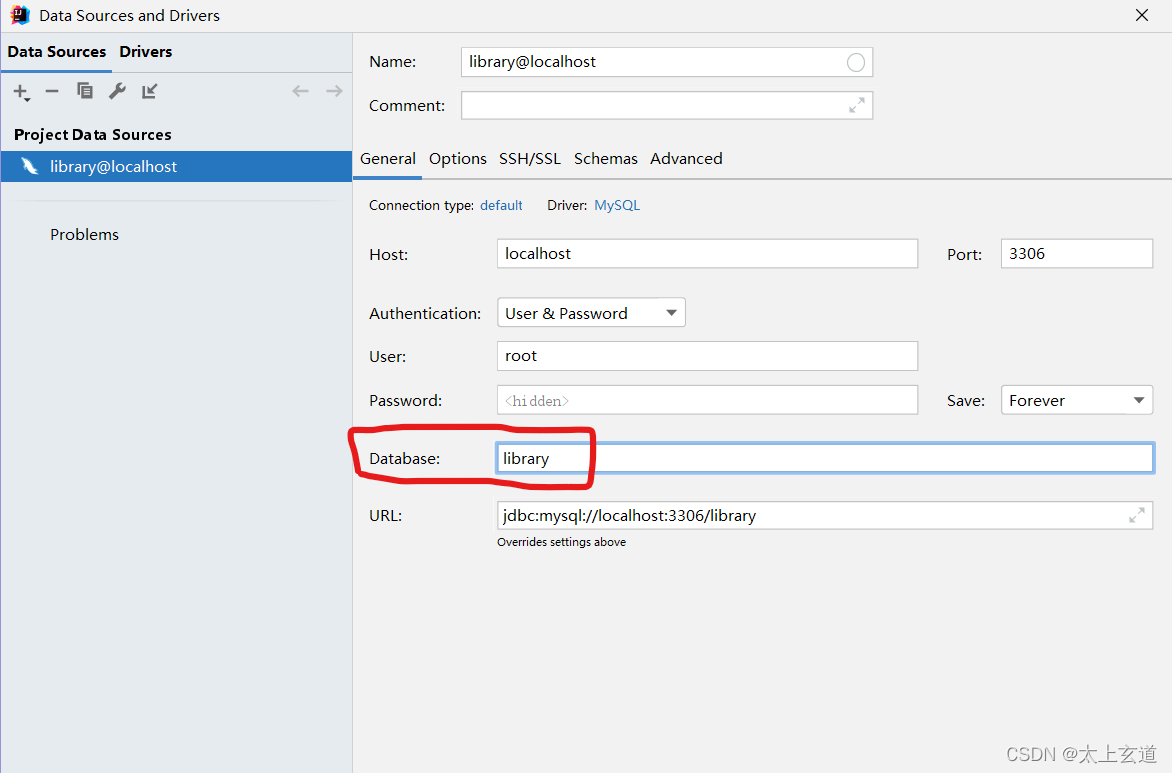Click the MySQL driver link
This screenshot has width=1172, height=773.
[617, 206]
